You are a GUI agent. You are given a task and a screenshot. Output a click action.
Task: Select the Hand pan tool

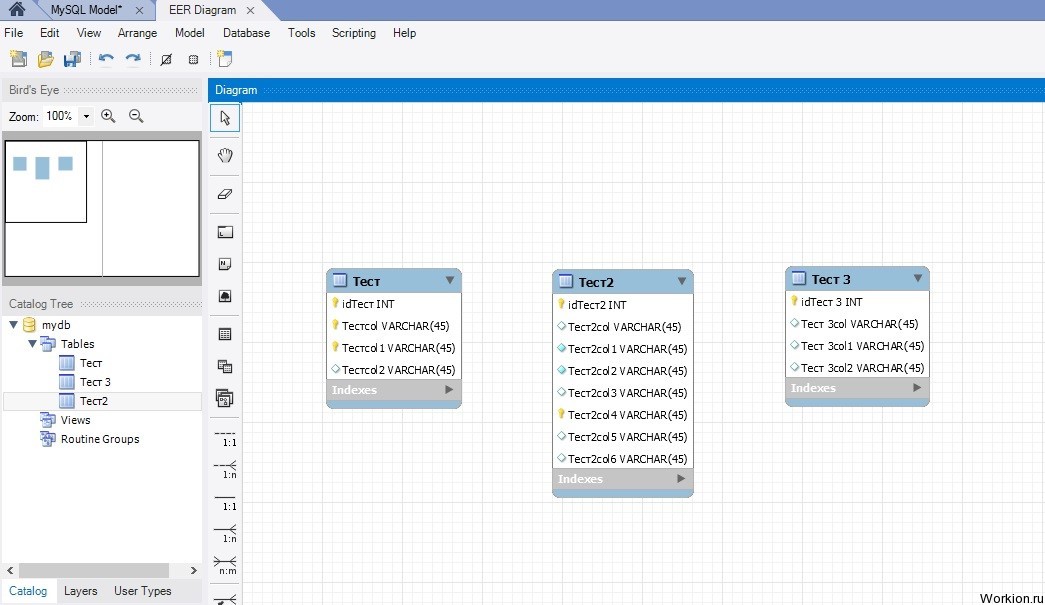[225, 155]
